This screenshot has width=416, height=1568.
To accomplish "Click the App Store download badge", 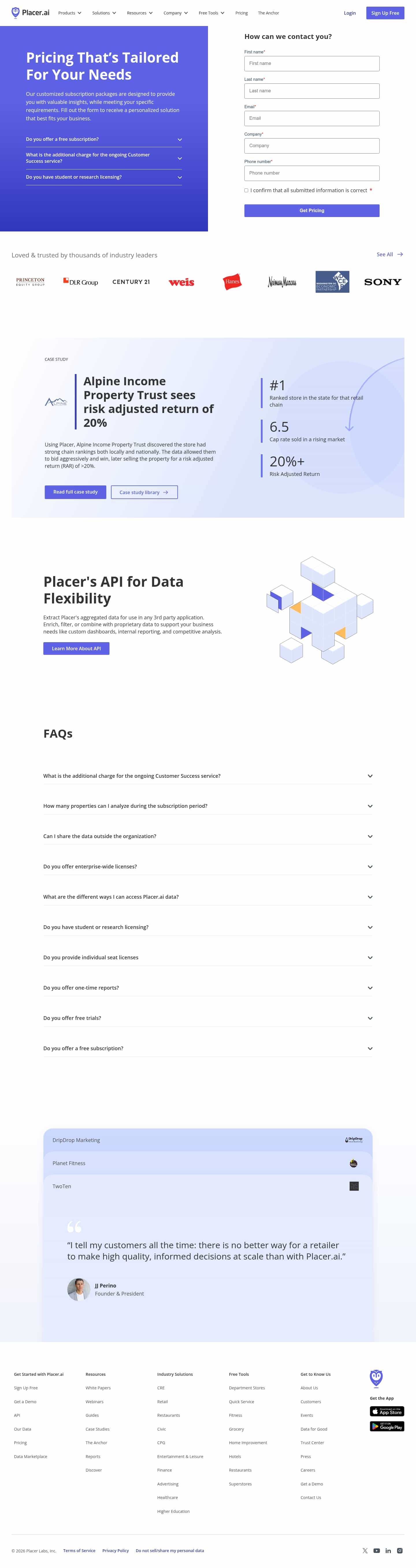I will (387, 1411).
